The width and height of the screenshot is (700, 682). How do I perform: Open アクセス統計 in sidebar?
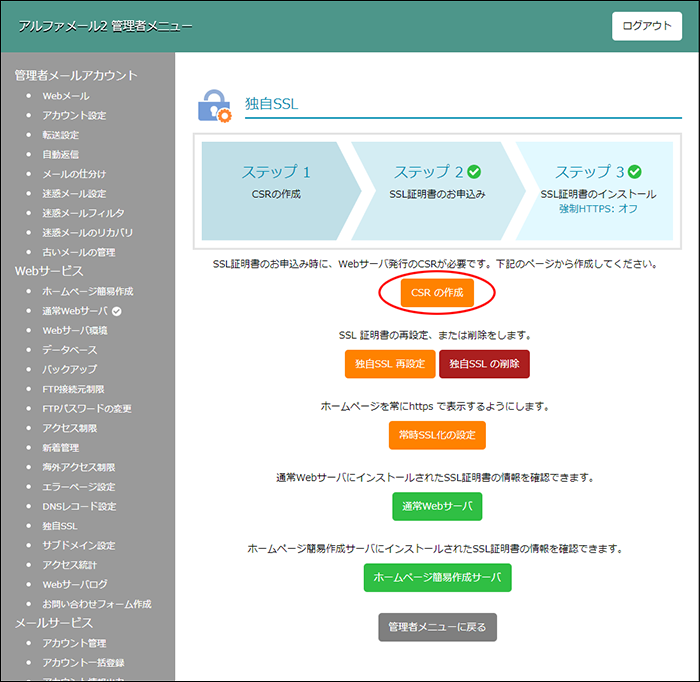coord(70,565)
